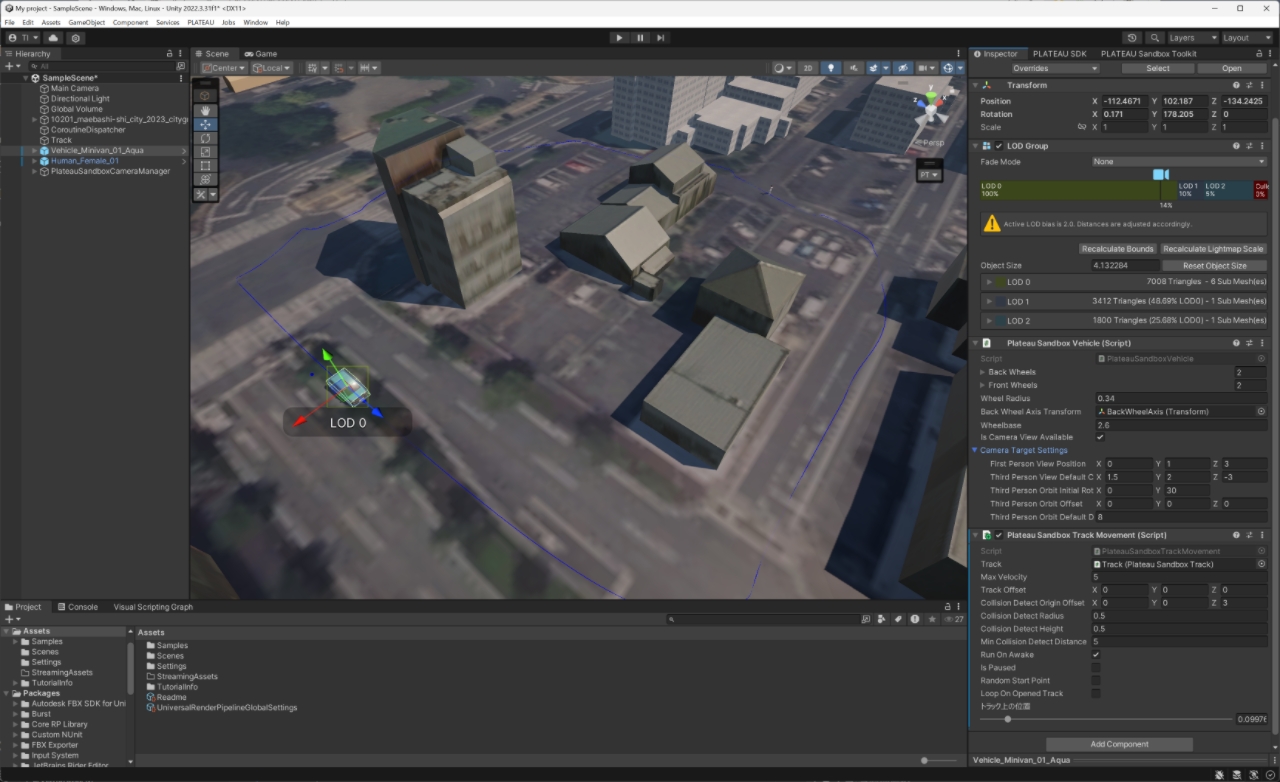Toggle Is Camera View Available checkbox
The height and width of the screenshot is (782, 1280).
1100,437
